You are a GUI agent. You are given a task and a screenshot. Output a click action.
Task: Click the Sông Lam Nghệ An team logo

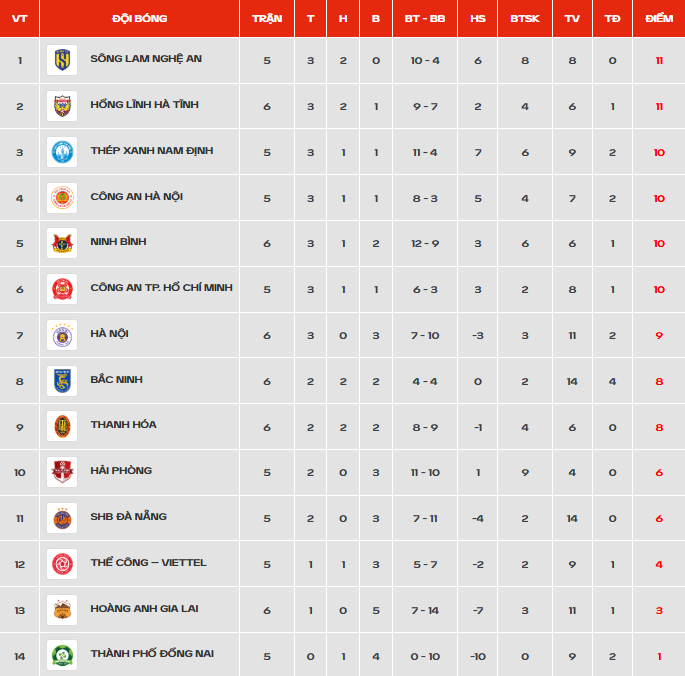coord(62,60)
